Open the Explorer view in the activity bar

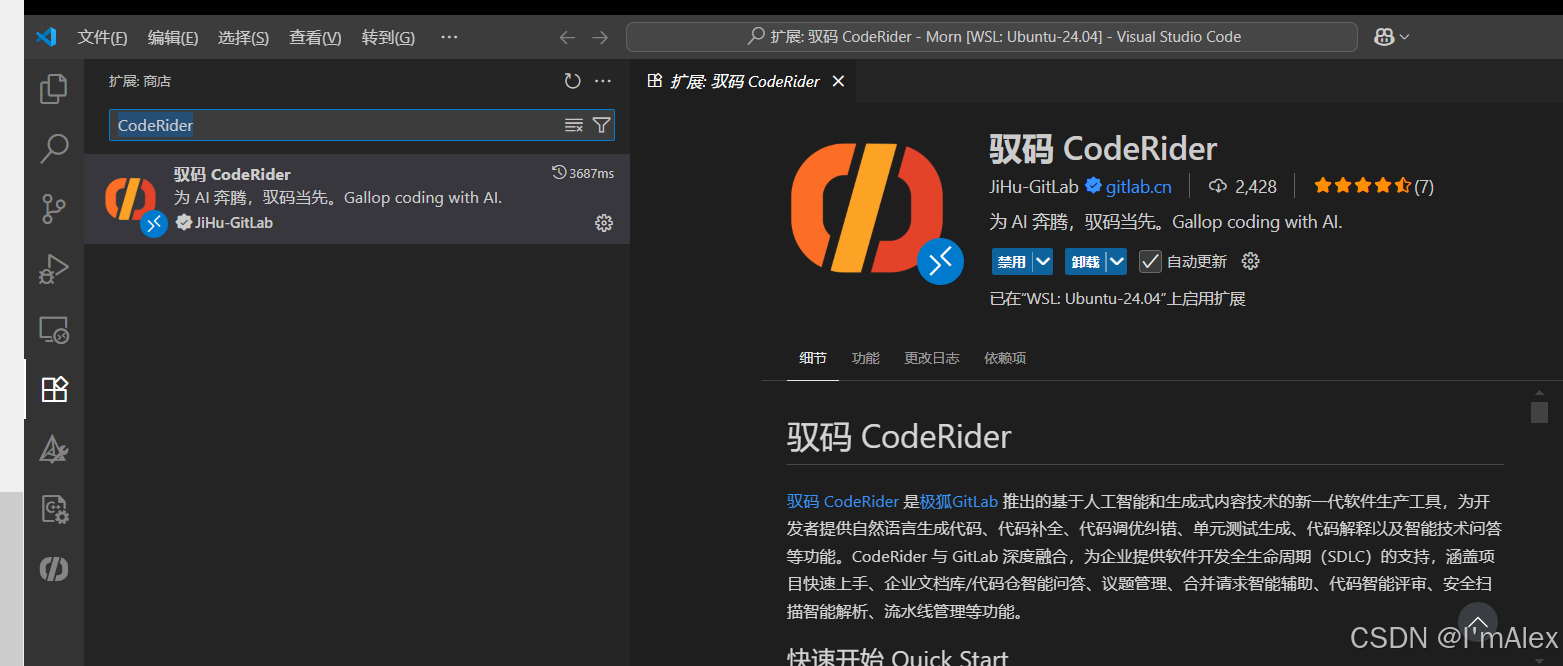[x=53, y=88]
